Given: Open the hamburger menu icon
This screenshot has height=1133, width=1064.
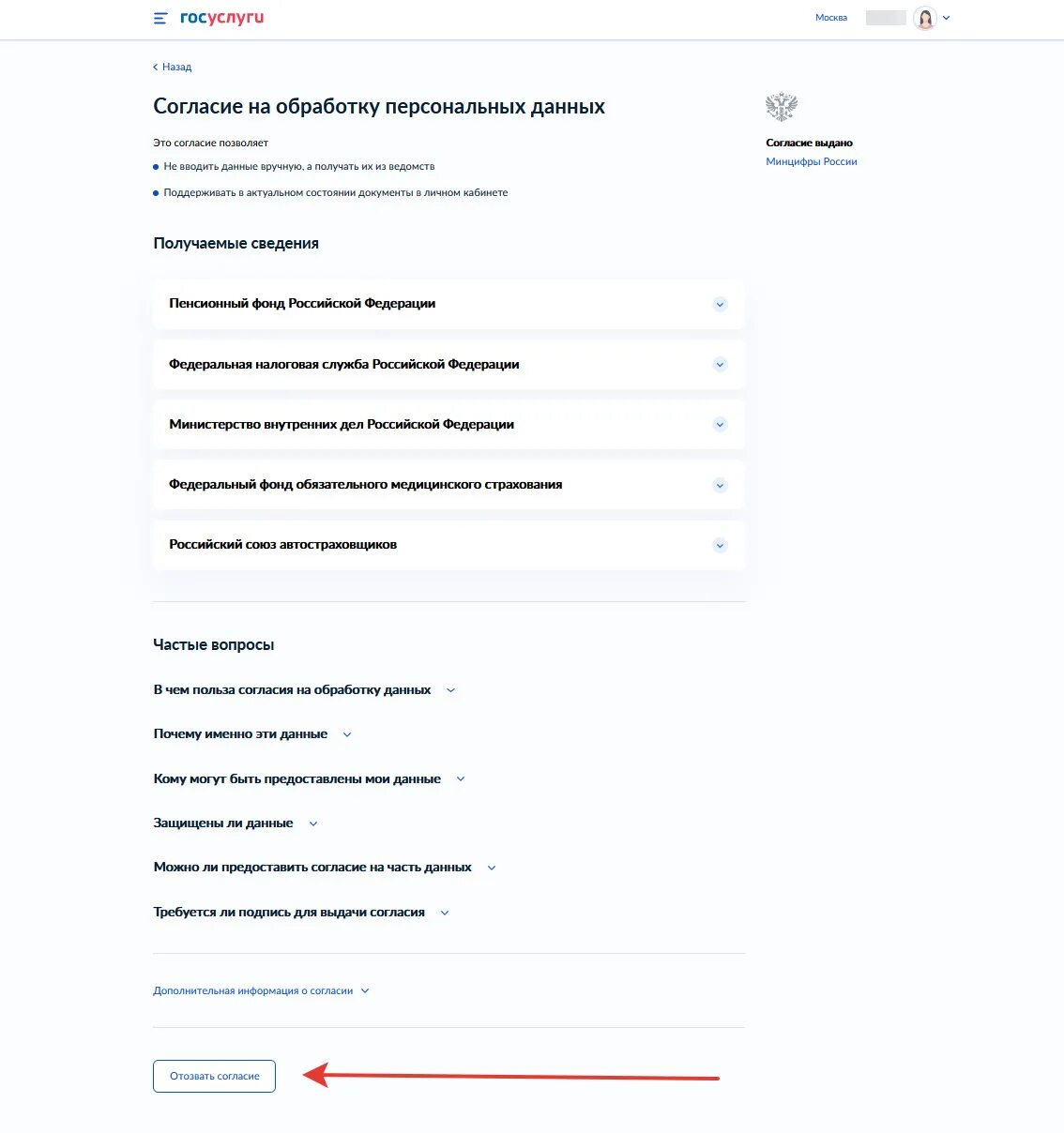Looking at the screenshot, I should point(160,18).
